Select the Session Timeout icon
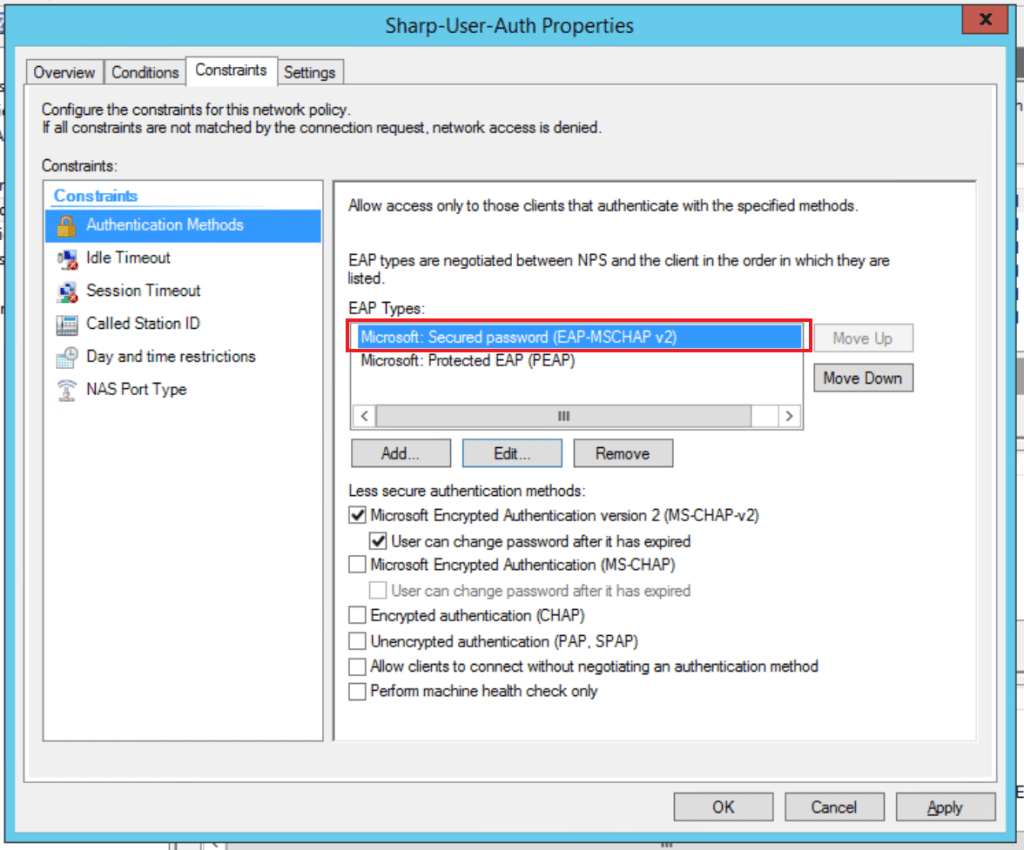This screenshot has height=850, width=1024. click(67, 291)
